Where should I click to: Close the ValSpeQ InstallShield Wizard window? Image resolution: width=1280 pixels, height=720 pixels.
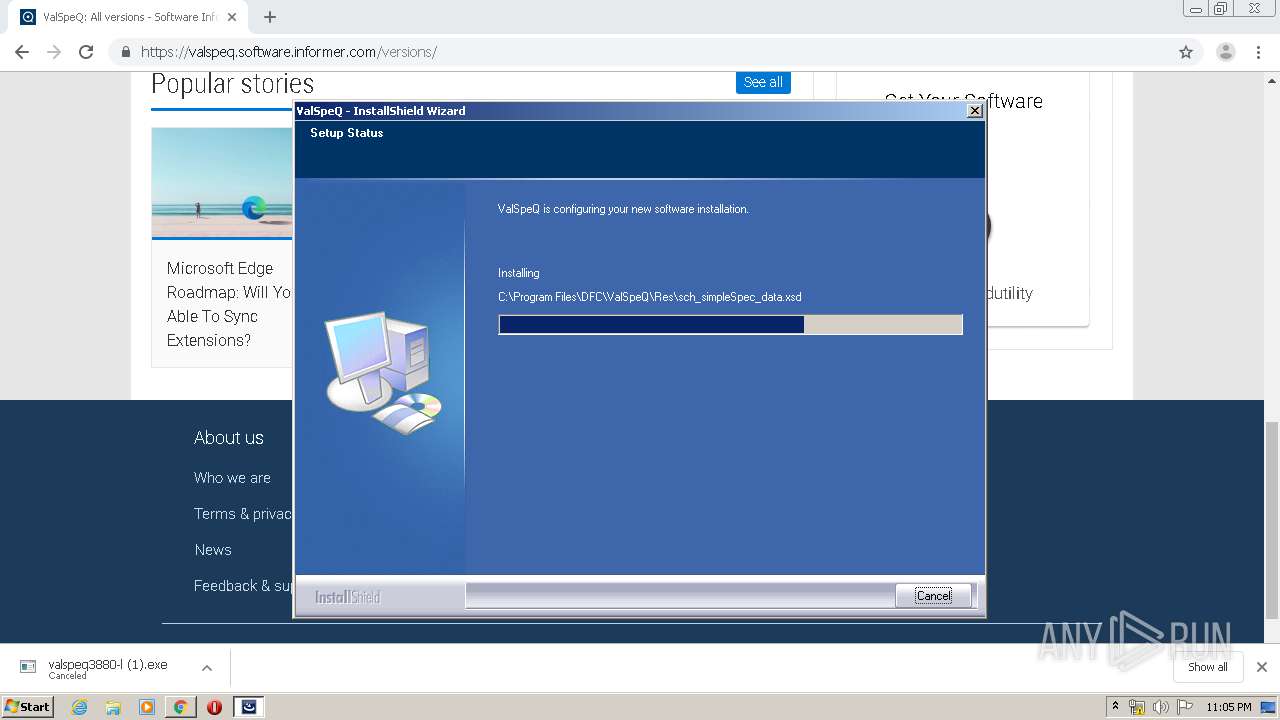974,111
